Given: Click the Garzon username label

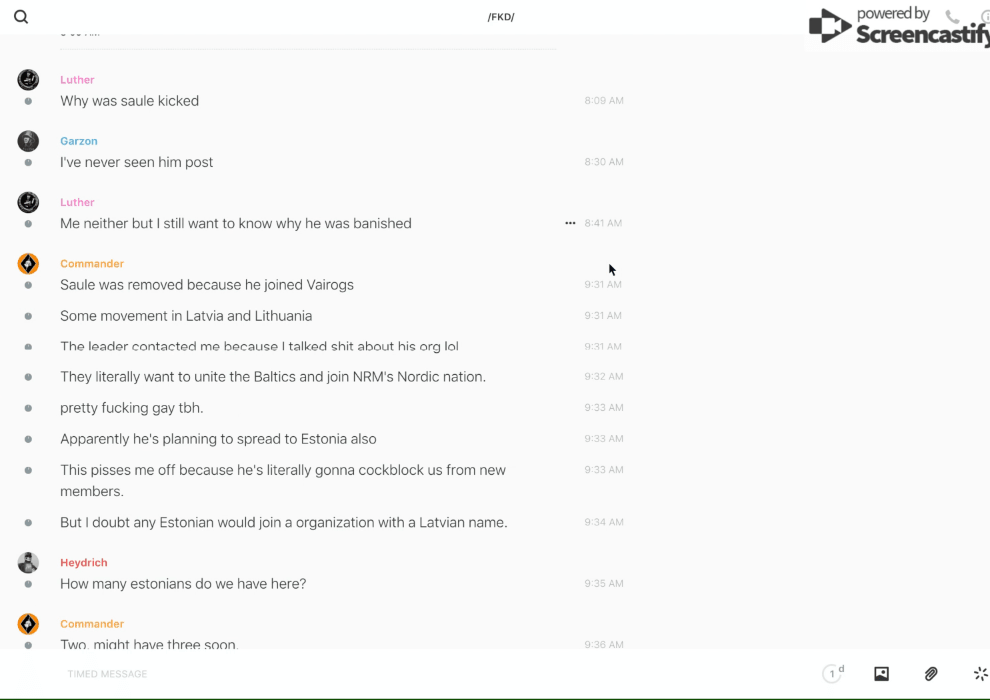Looking at the screenshot, I should (x=78, y=141).
